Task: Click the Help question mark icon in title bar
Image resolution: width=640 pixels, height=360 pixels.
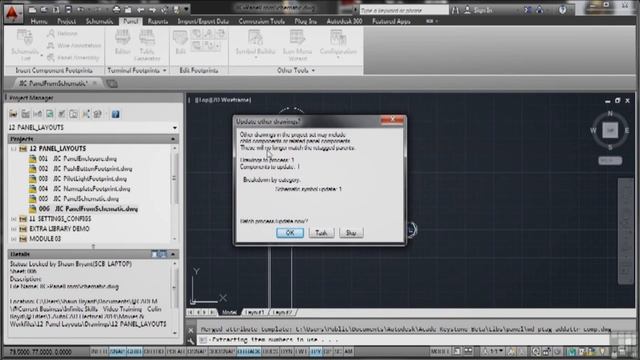Action: click(x=562, y=10)
